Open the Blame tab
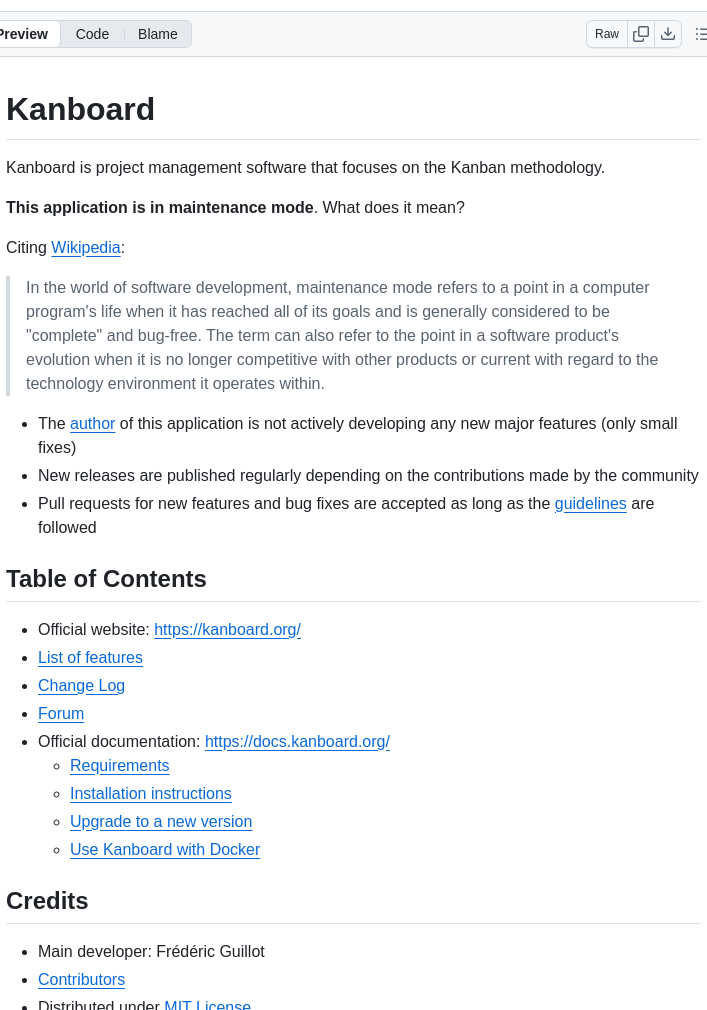This screenshot has height=1010, width=707. [x=158, y=34]
